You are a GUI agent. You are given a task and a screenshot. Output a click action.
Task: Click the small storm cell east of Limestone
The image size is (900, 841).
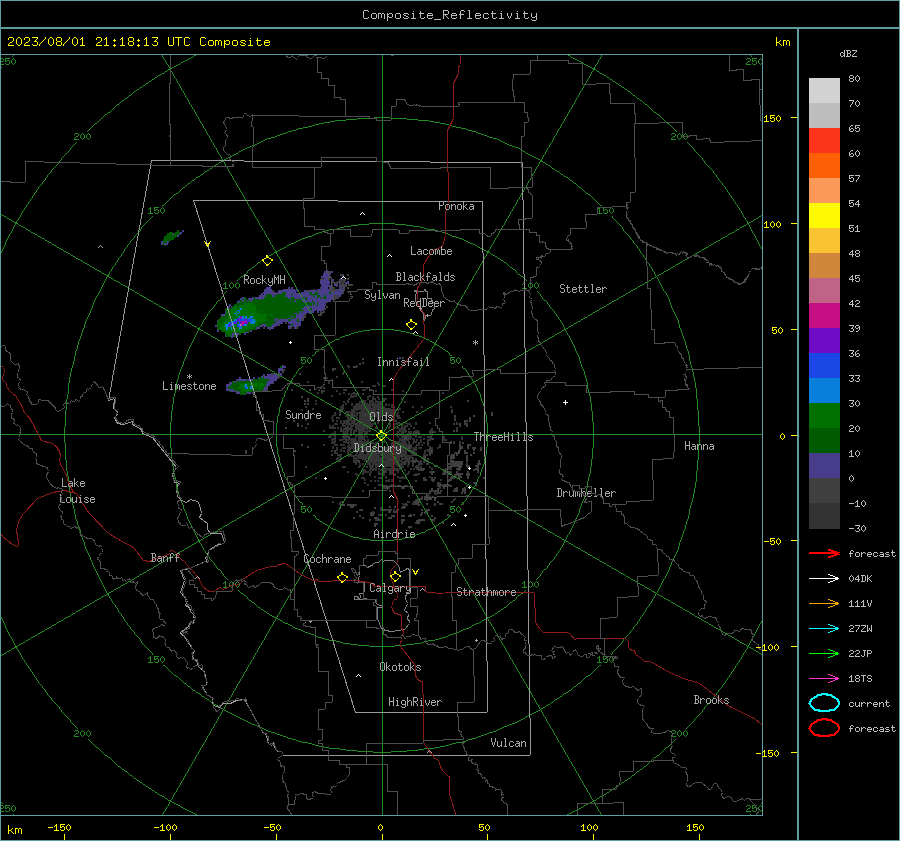[255, 382]
